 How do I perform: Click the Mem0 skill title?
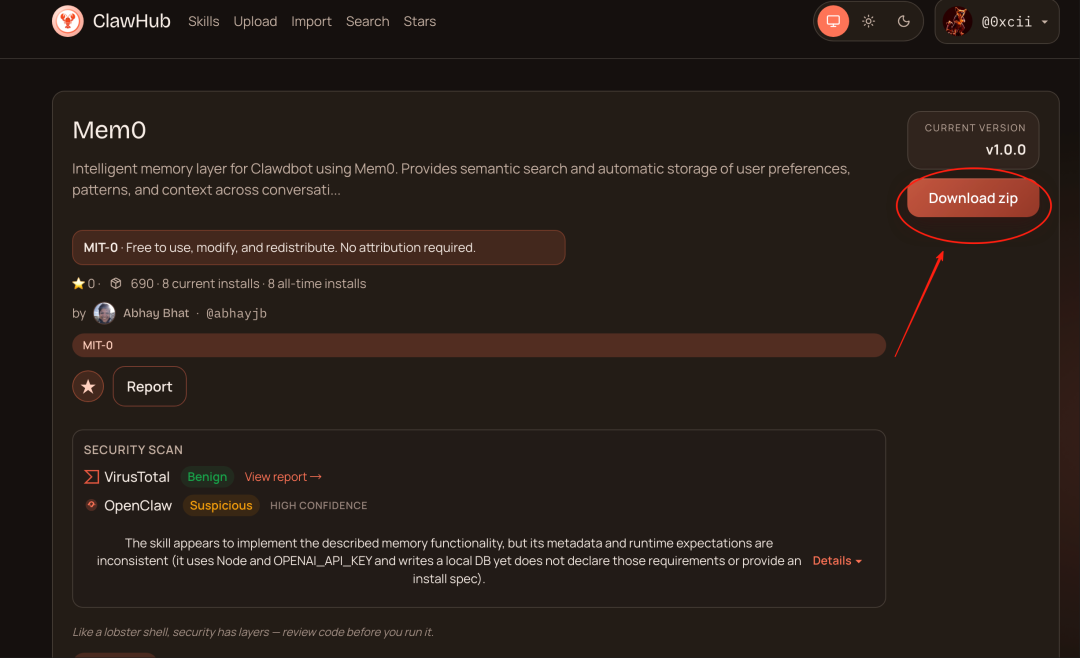click(x=109, y=130)
